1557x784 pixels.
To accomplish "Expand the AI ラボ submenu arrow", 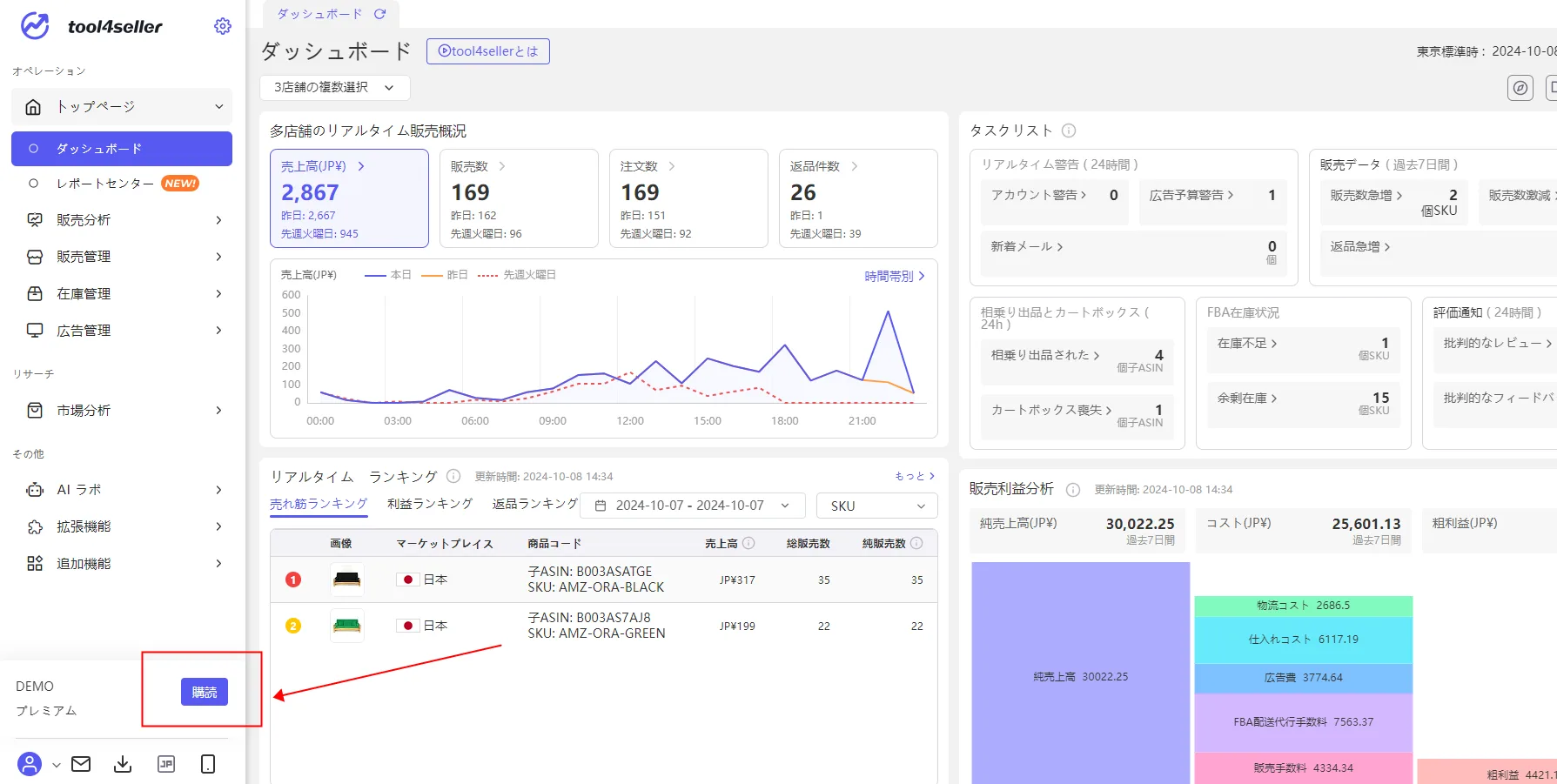I will [x=218, y=490].
